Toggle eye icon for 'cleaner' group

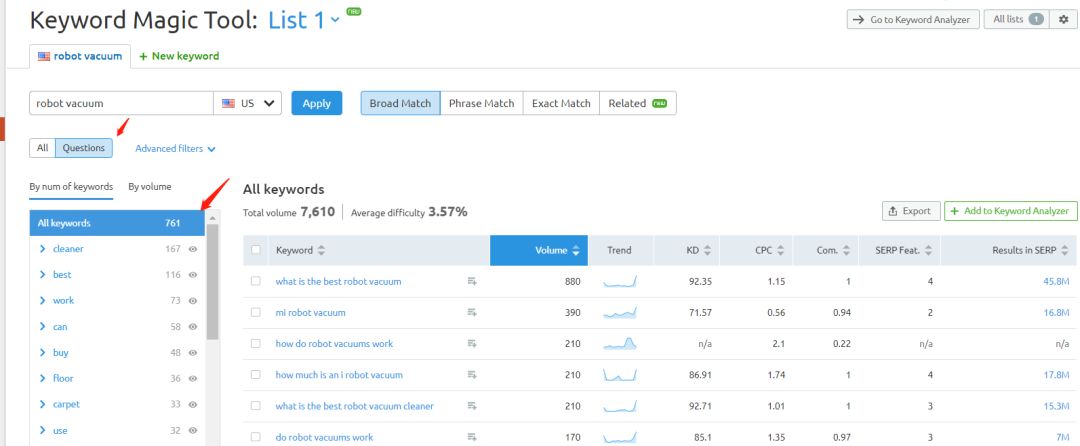click(x=192, y=248)
